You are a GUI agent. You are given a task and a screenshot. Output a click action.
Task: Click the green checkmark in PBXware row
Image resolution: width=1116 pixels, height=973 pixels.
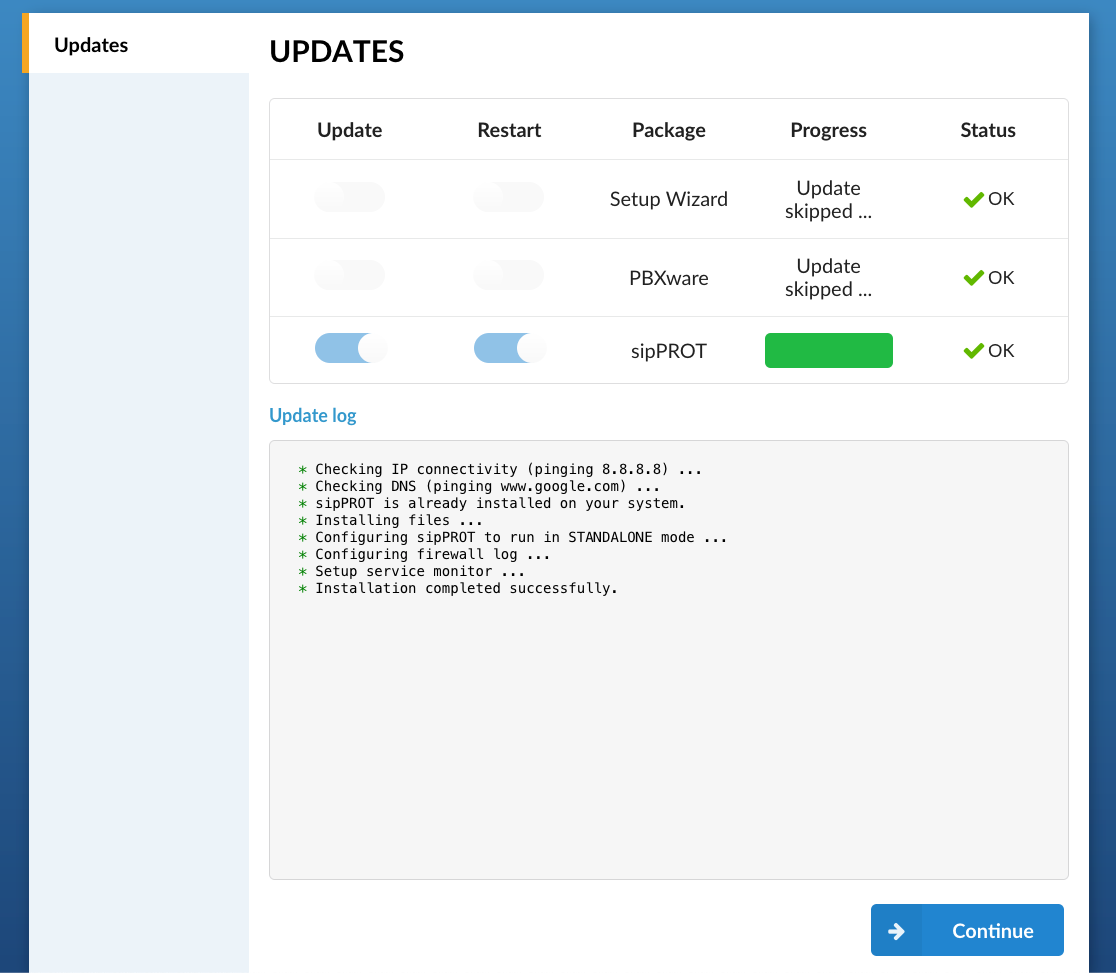[x=973, y=278]
